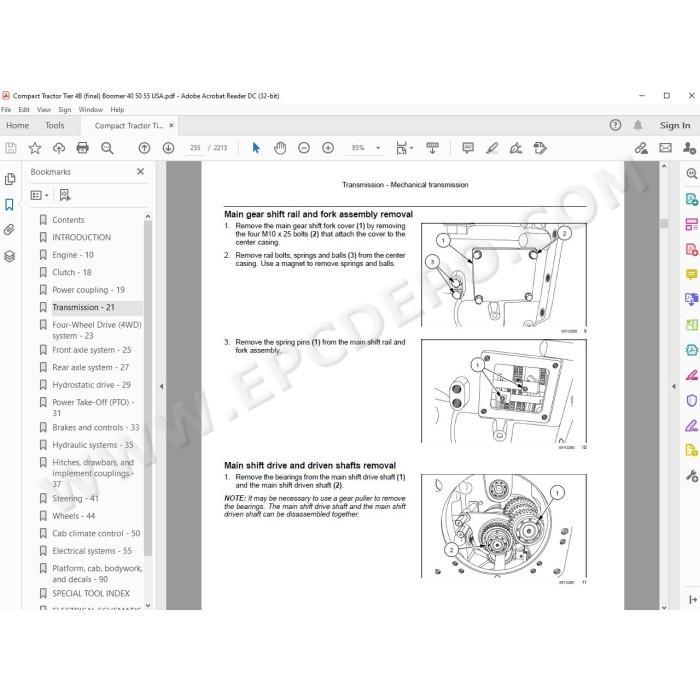Click the Print icon
This screenshot has width=700, height=700.
[x=83, y=148]
